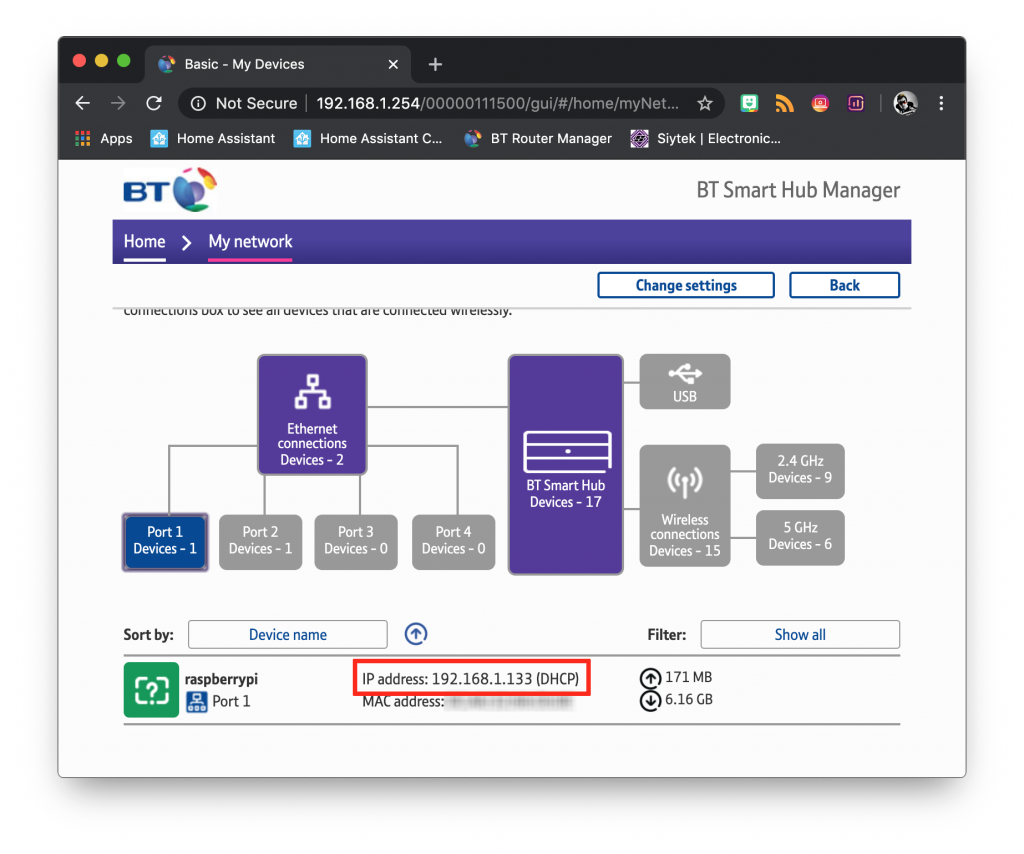
Task: Select the 5 GHz devices box
Action: (x=800, y=537)
